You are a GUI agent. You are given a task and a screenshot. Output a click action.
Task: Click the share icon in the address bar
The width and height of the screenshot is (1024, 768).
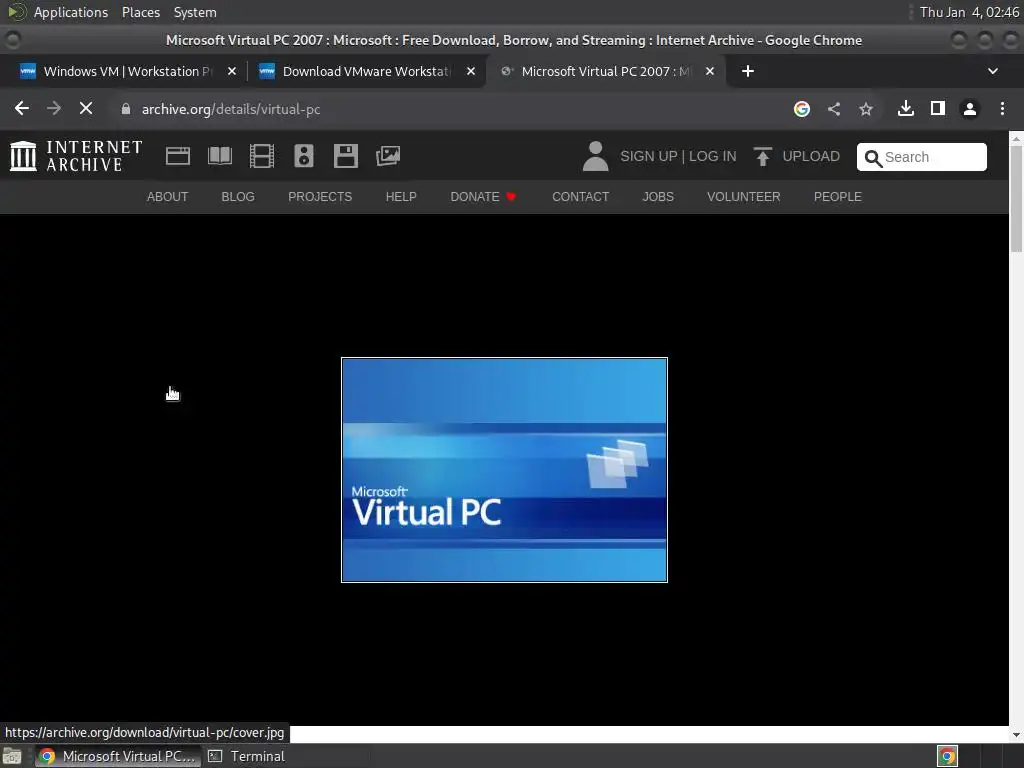coord(834,109)
